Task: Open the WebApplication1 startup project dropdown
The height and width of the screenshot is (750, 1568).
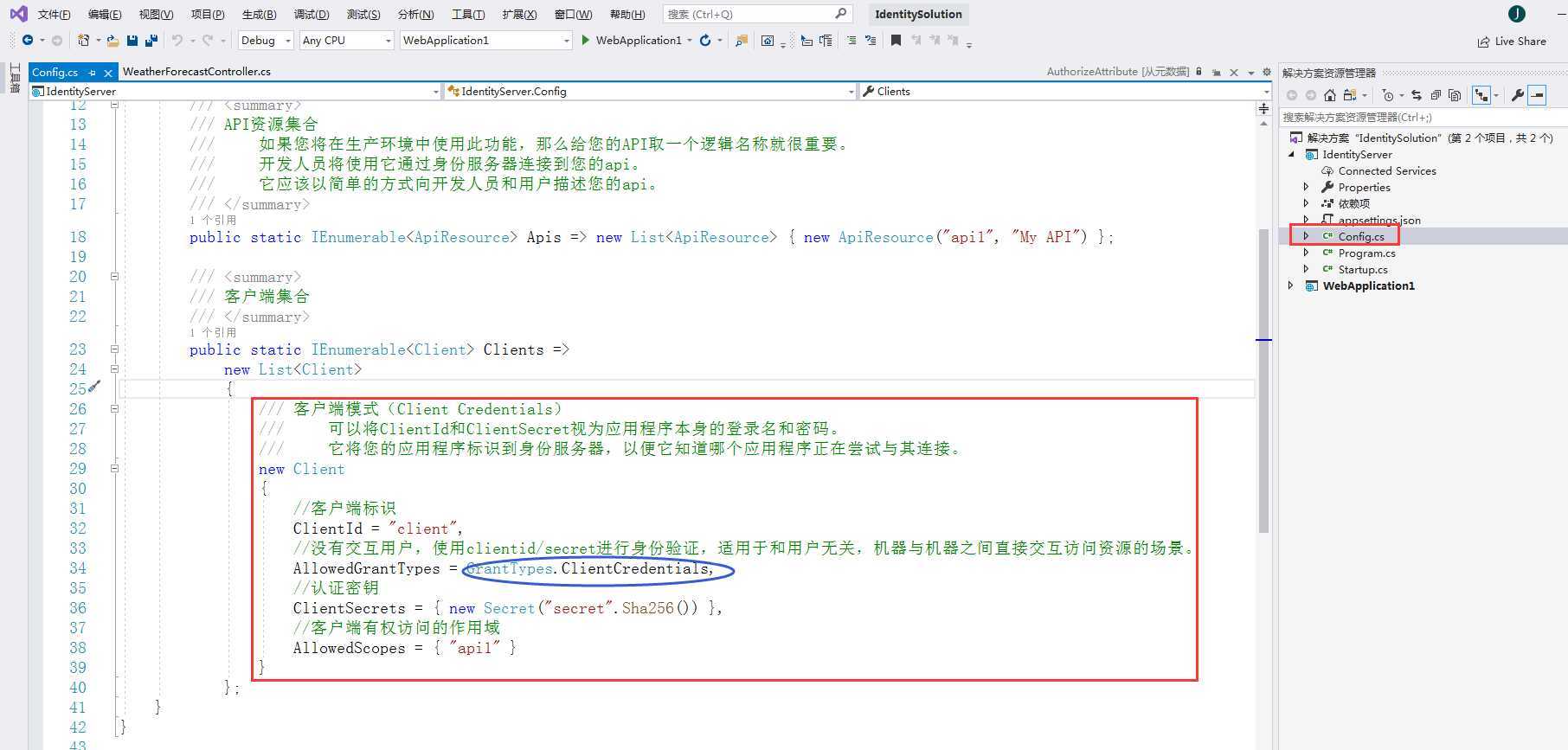Action: coord(486,41)
